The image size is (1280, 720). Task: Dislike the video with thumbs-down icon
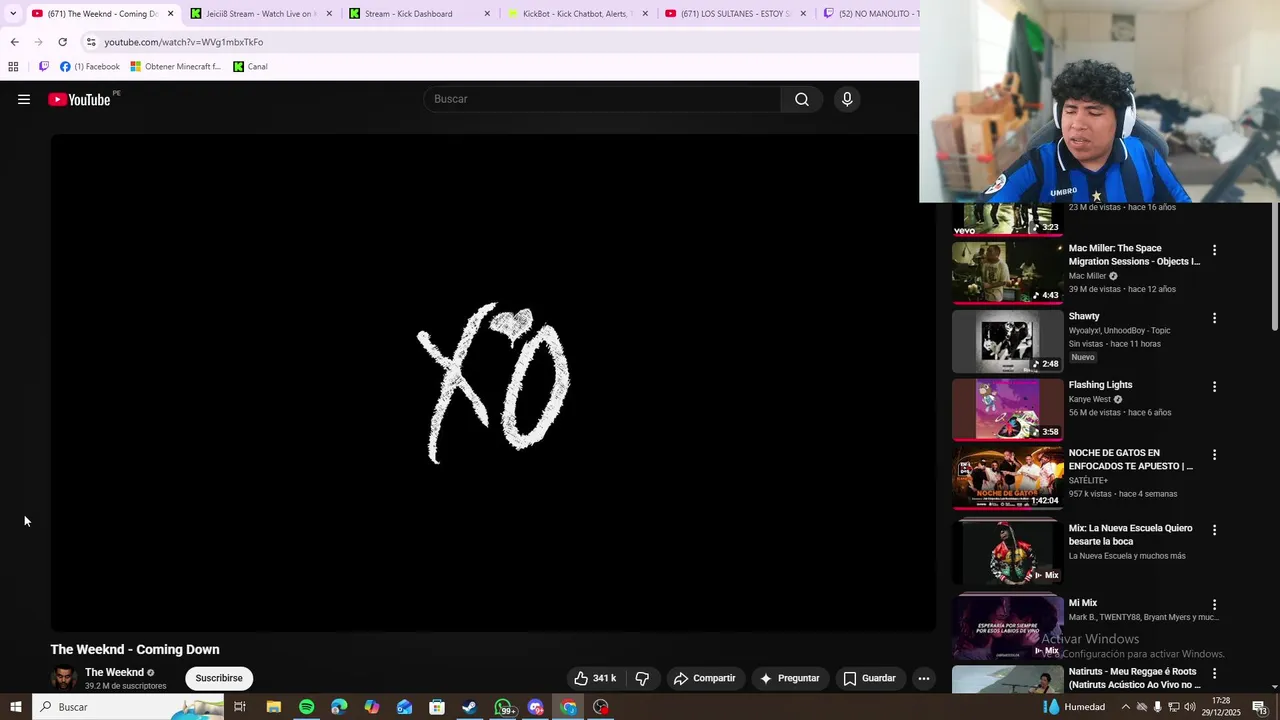click(642, 678)
